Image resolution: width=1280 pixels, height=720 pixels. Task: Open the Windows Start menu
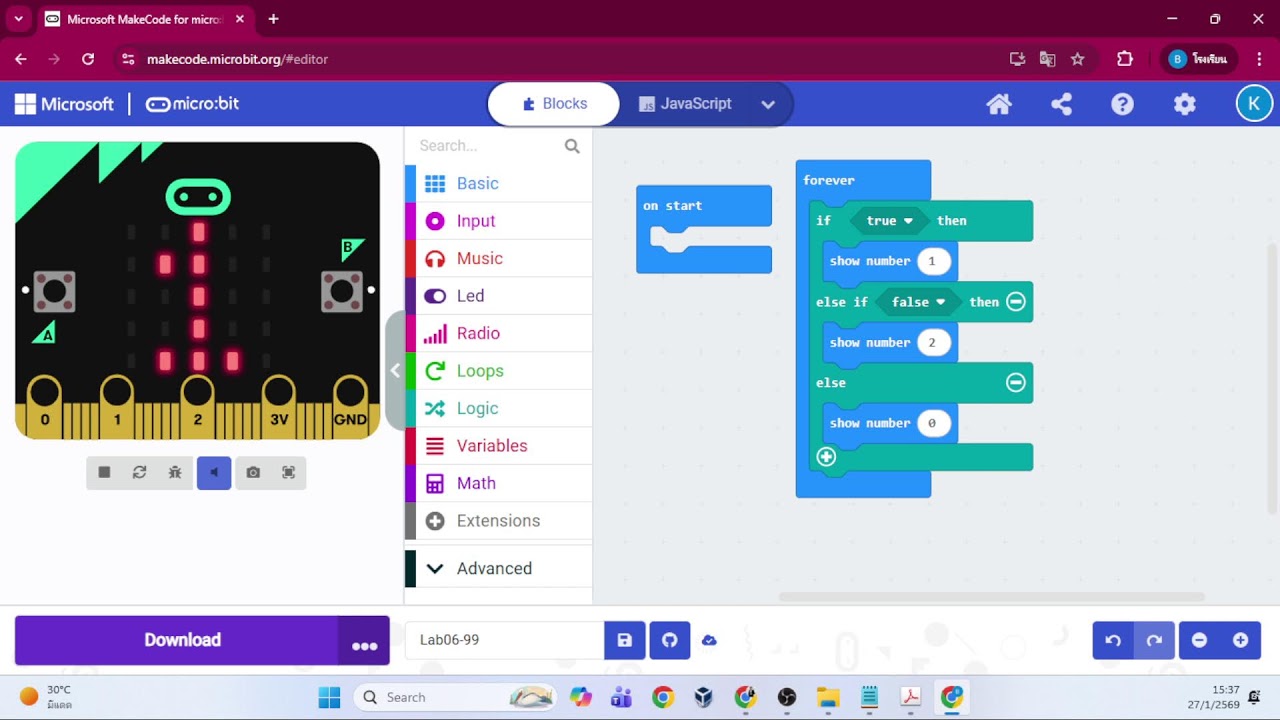329,697
